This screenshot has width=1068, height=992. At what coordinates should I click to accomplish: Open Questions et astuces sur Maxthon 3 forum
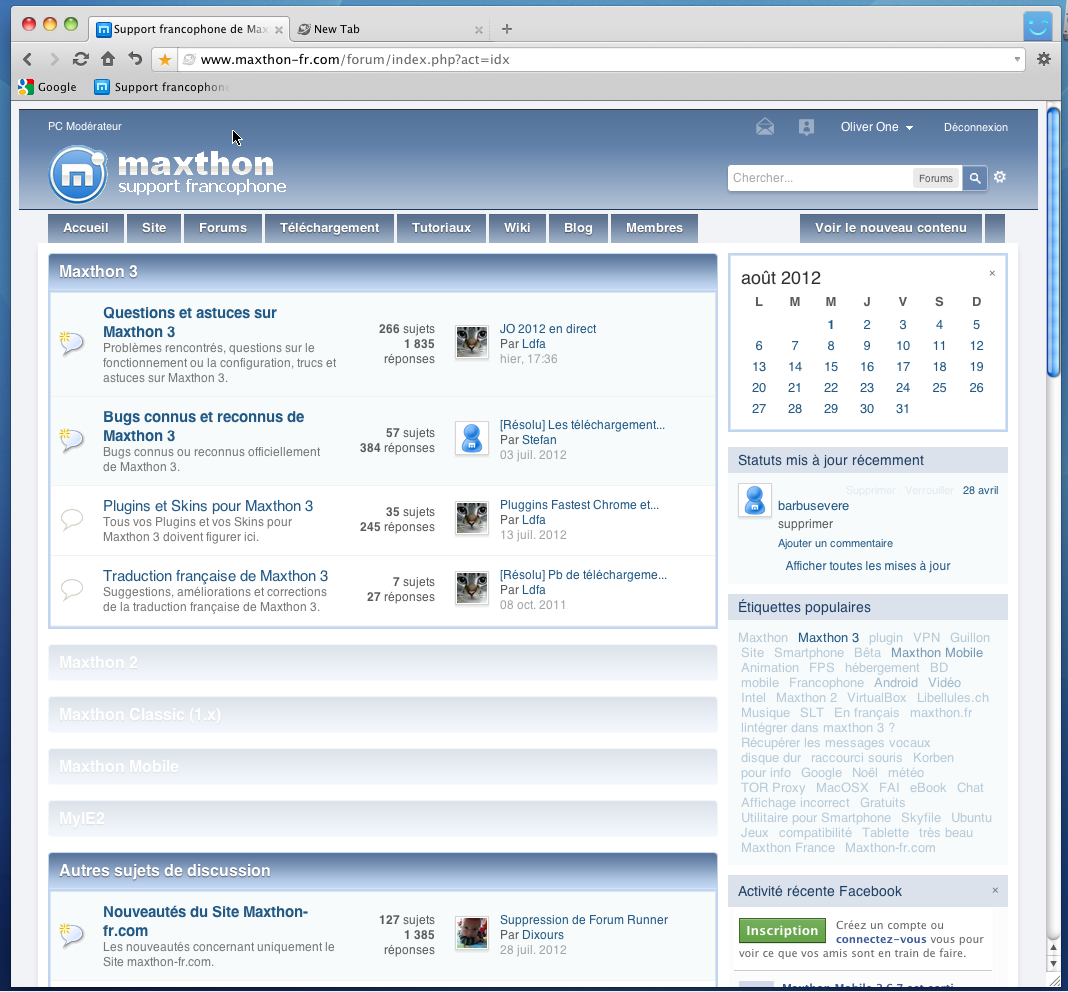[x=189, y=322]
